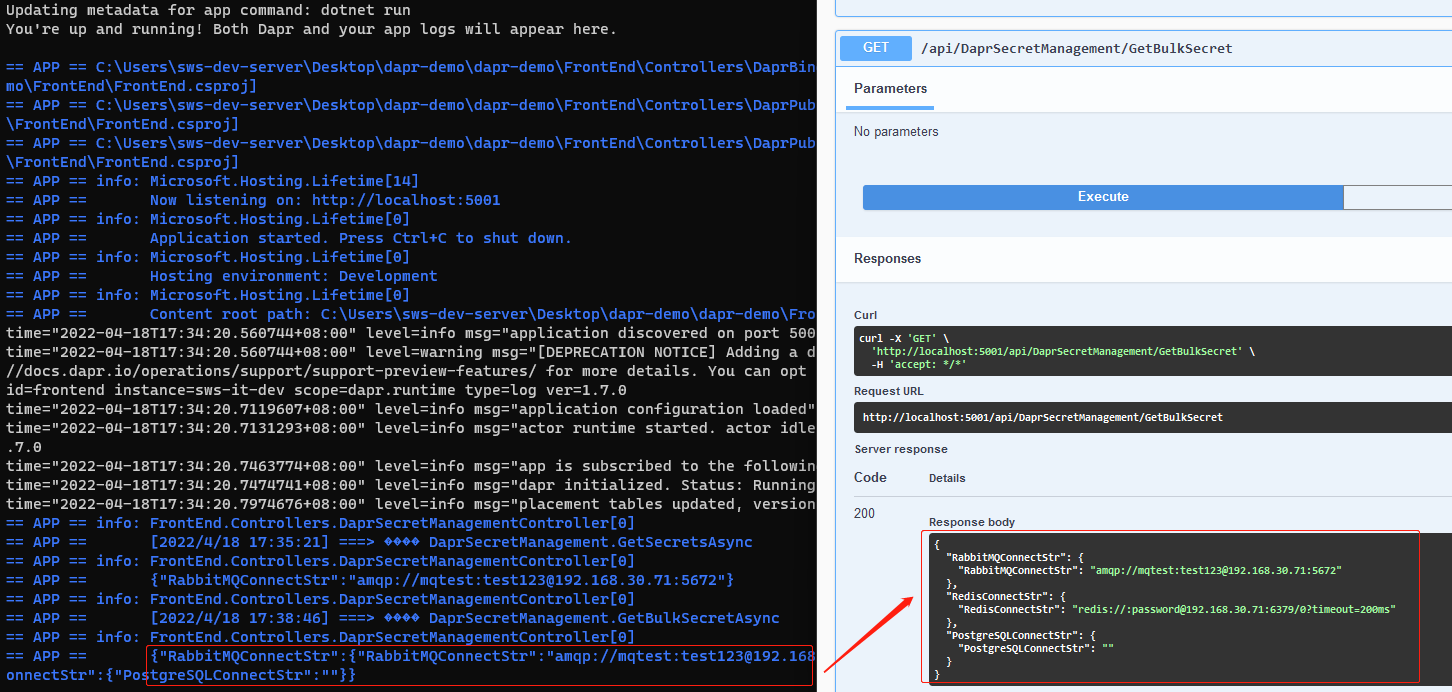Click the Code column header
This screenshot has width=1452, height=692.
click(x=870, y=478)
